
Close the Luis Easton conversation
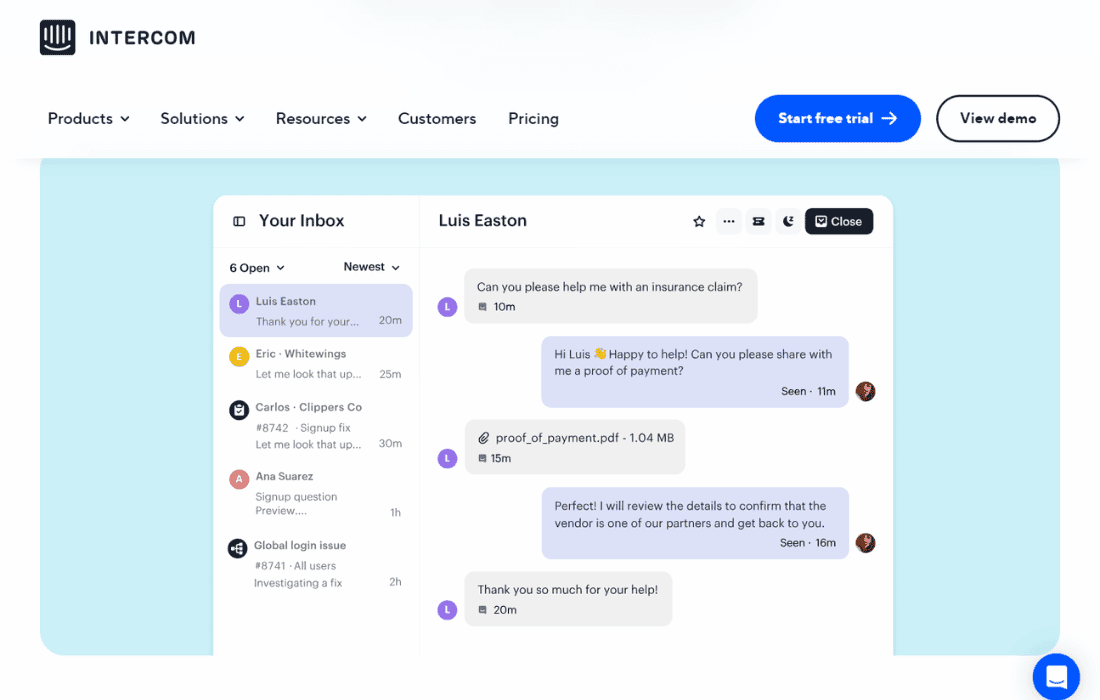click(839, 222)
